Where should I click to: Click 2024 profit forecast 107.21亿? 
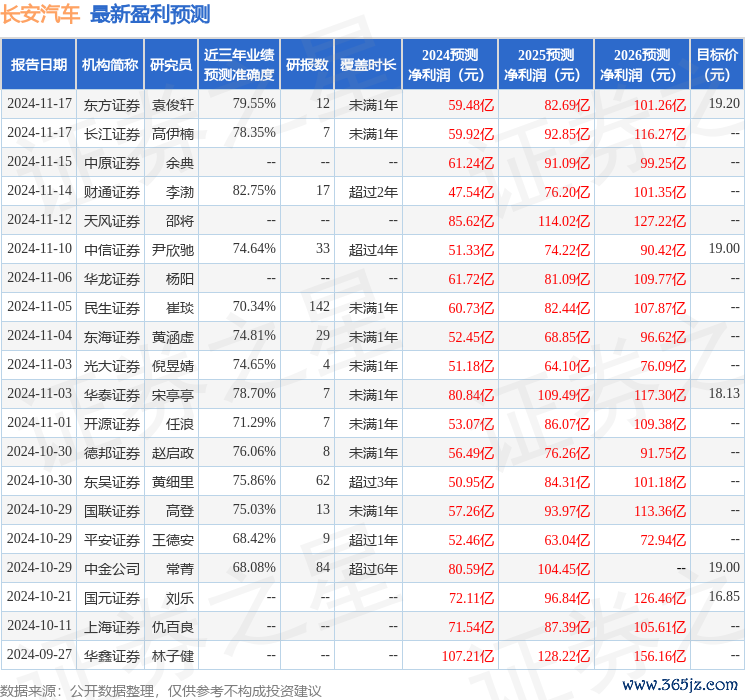click(468, 656)
